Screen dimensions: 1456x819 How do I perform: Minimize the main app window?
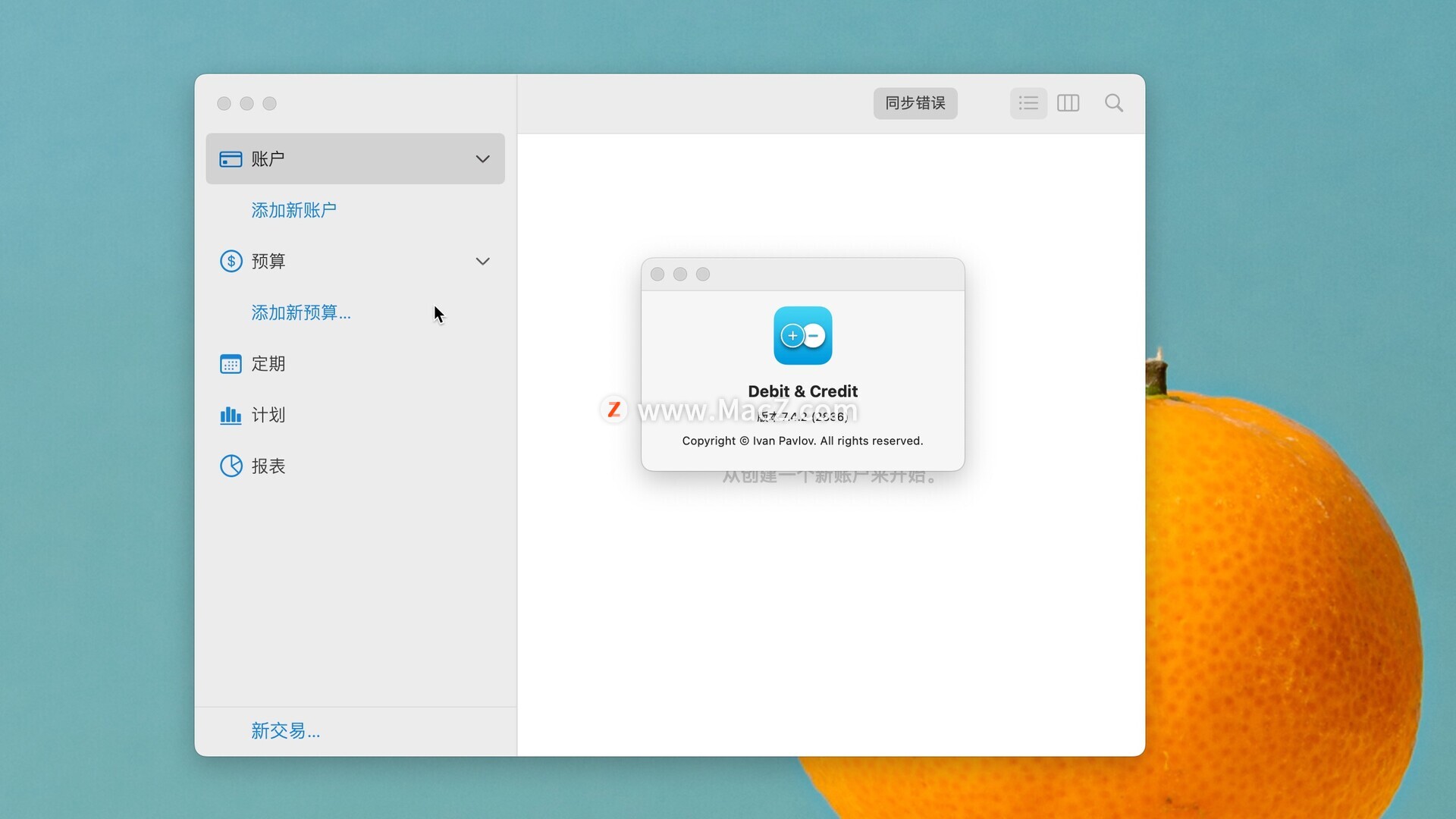point(246,104)
